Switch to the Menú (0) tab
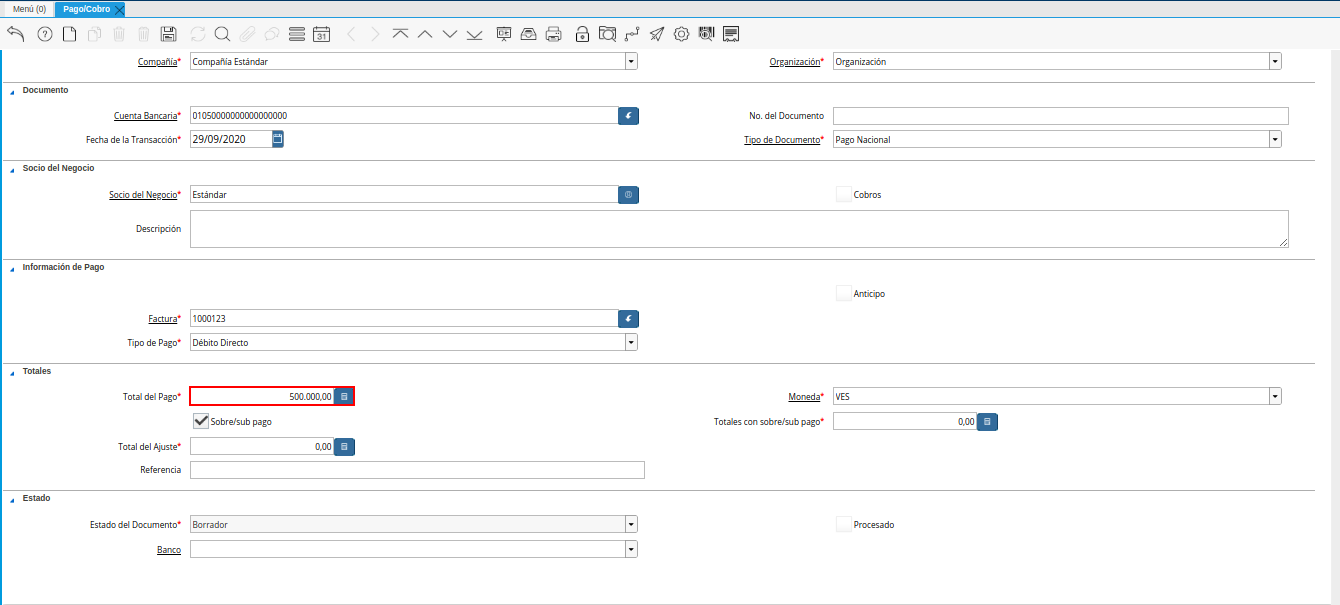The image size is (1340, 605). point(29,9)
